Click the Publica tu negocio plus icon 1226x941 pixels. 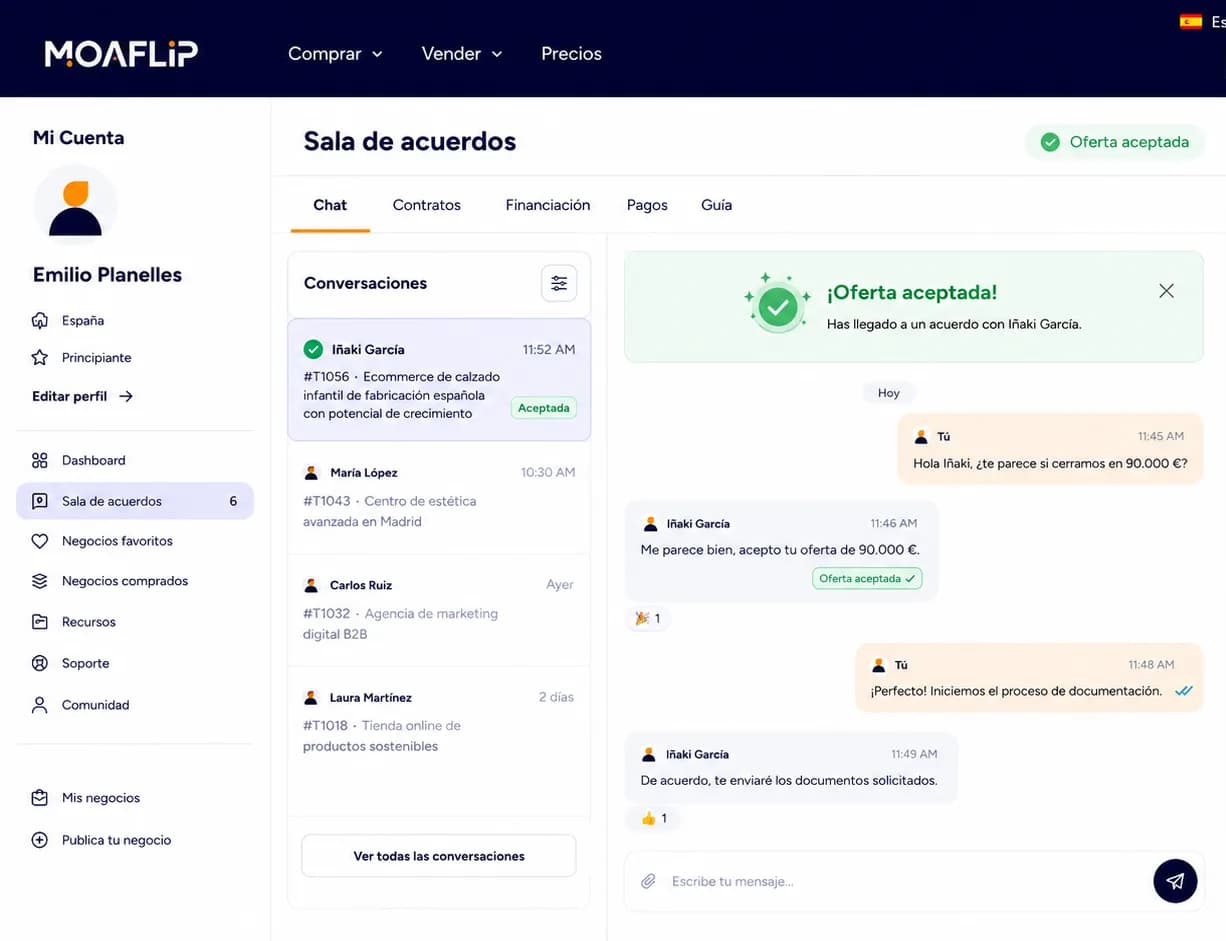(40, 840)
